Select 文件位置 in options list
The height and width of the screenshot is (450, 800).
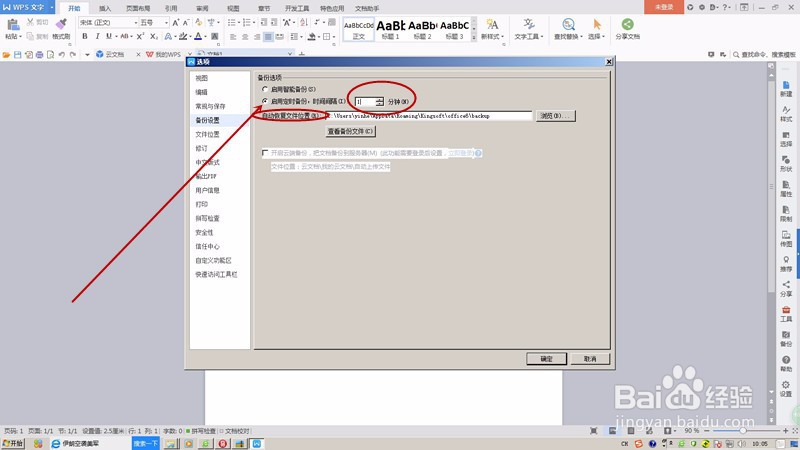point(207,134)
